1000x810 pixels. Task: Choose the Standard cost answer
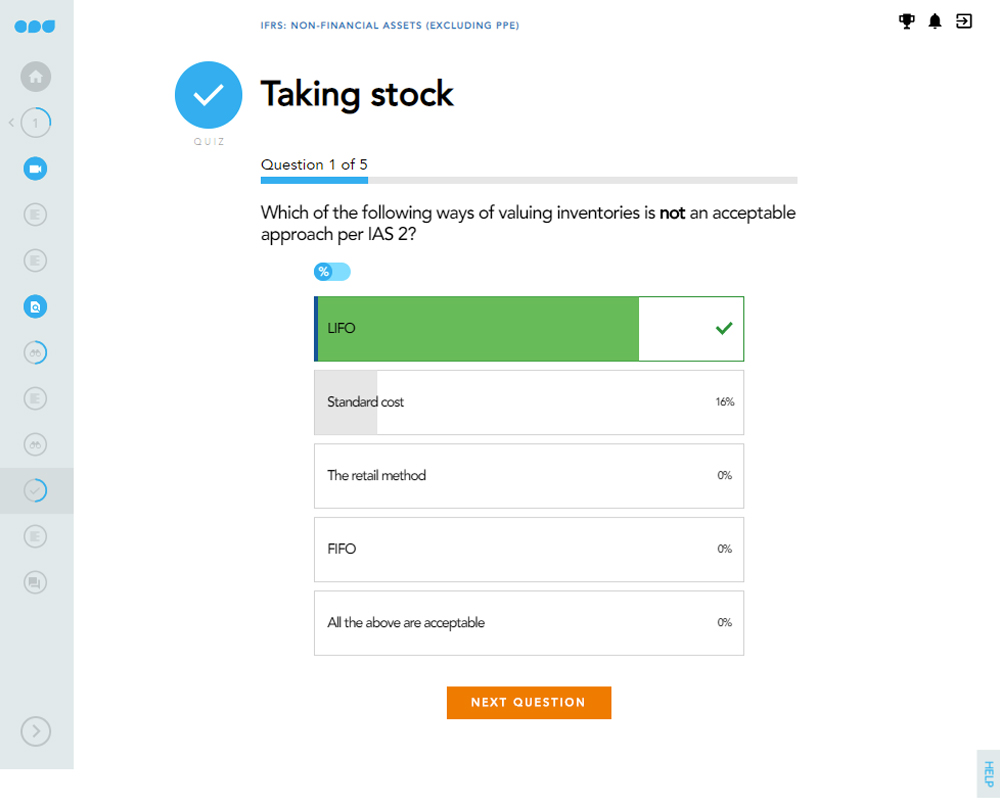tap(528, 402)
